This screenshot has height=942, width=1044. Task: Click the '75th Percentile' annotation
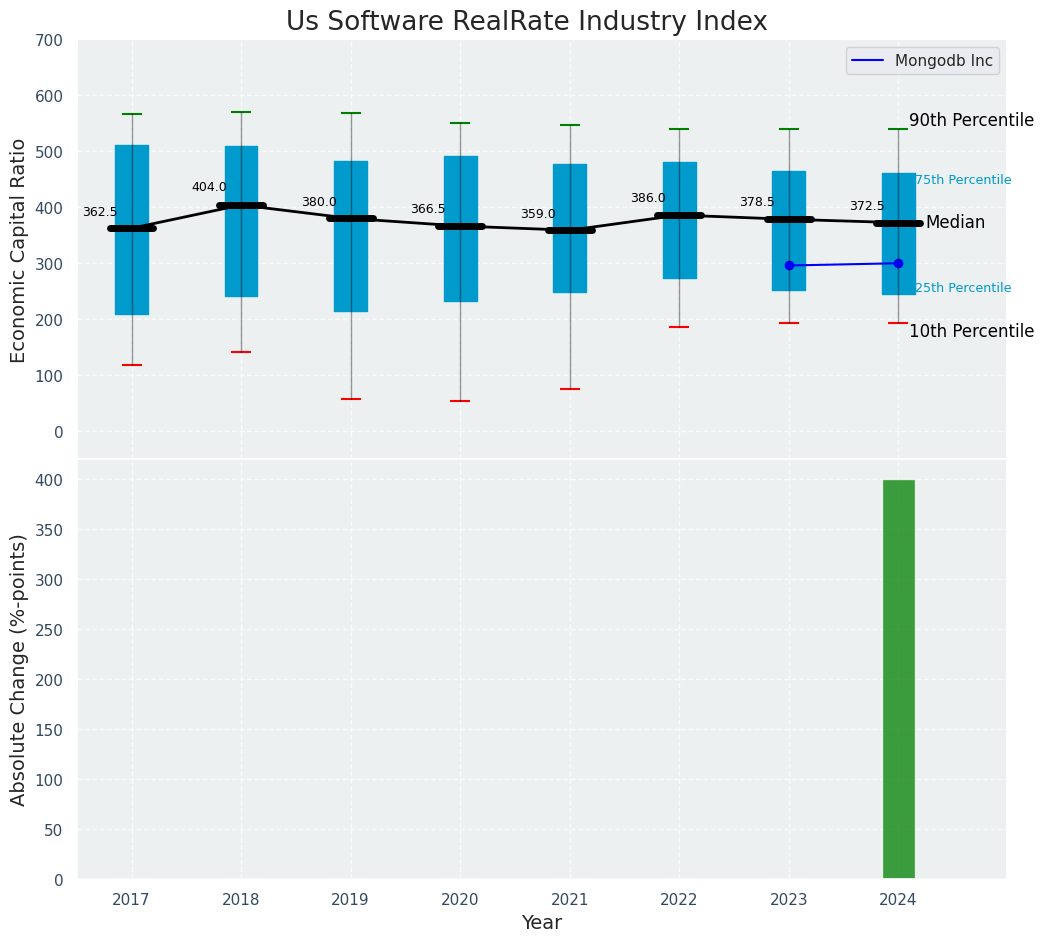[963, 180]
